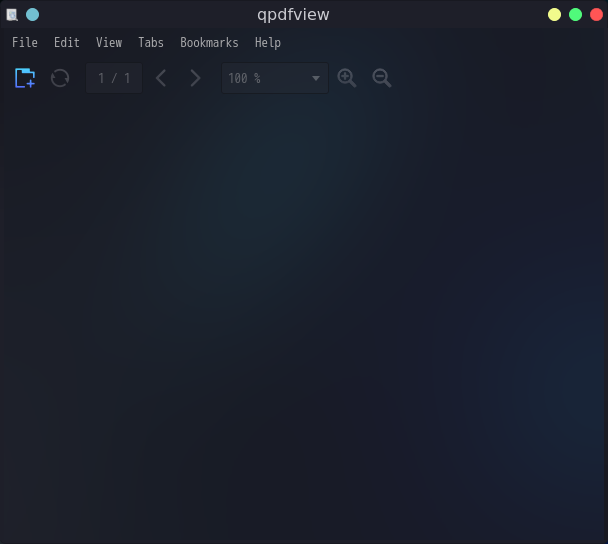Viewport: 608px width, 544px height.
Task: Click the Zoom out magnifier icon
Action: 382,78
